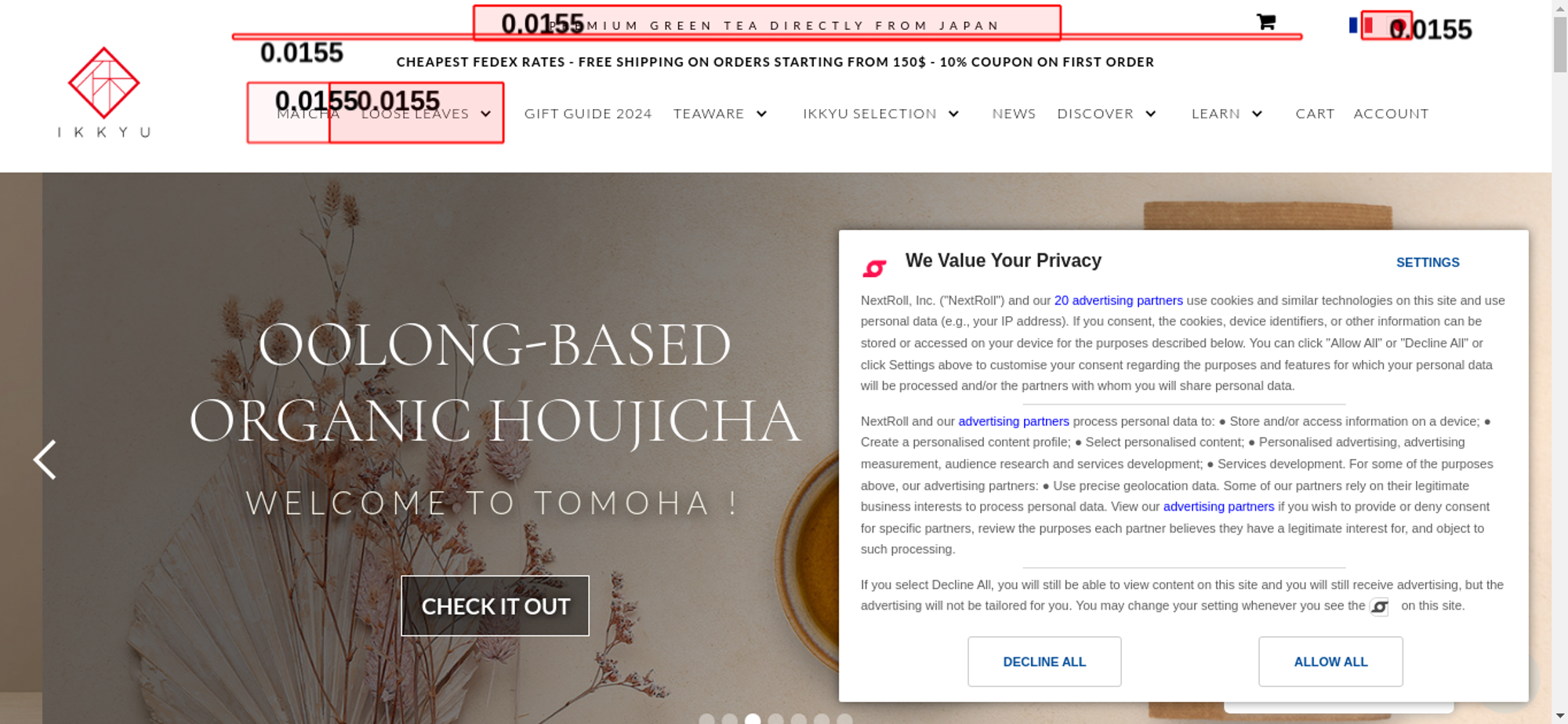Click the small NextRoll badge icon in text

click(1379, 606)
